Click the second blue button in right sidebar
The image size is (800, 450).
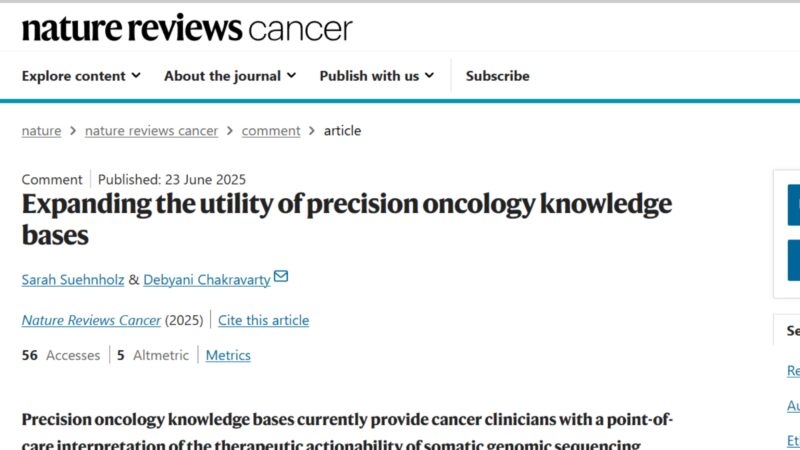pos(794,260)
